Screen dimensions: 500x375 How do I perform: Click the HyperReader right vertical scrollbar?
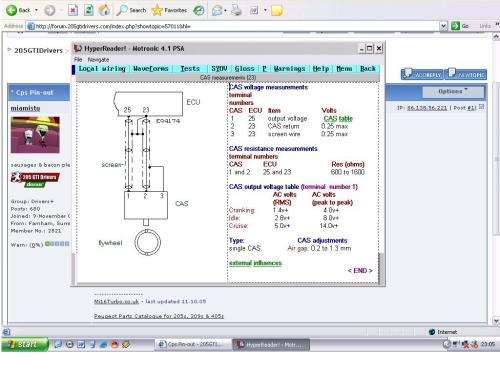pos(382,268)
